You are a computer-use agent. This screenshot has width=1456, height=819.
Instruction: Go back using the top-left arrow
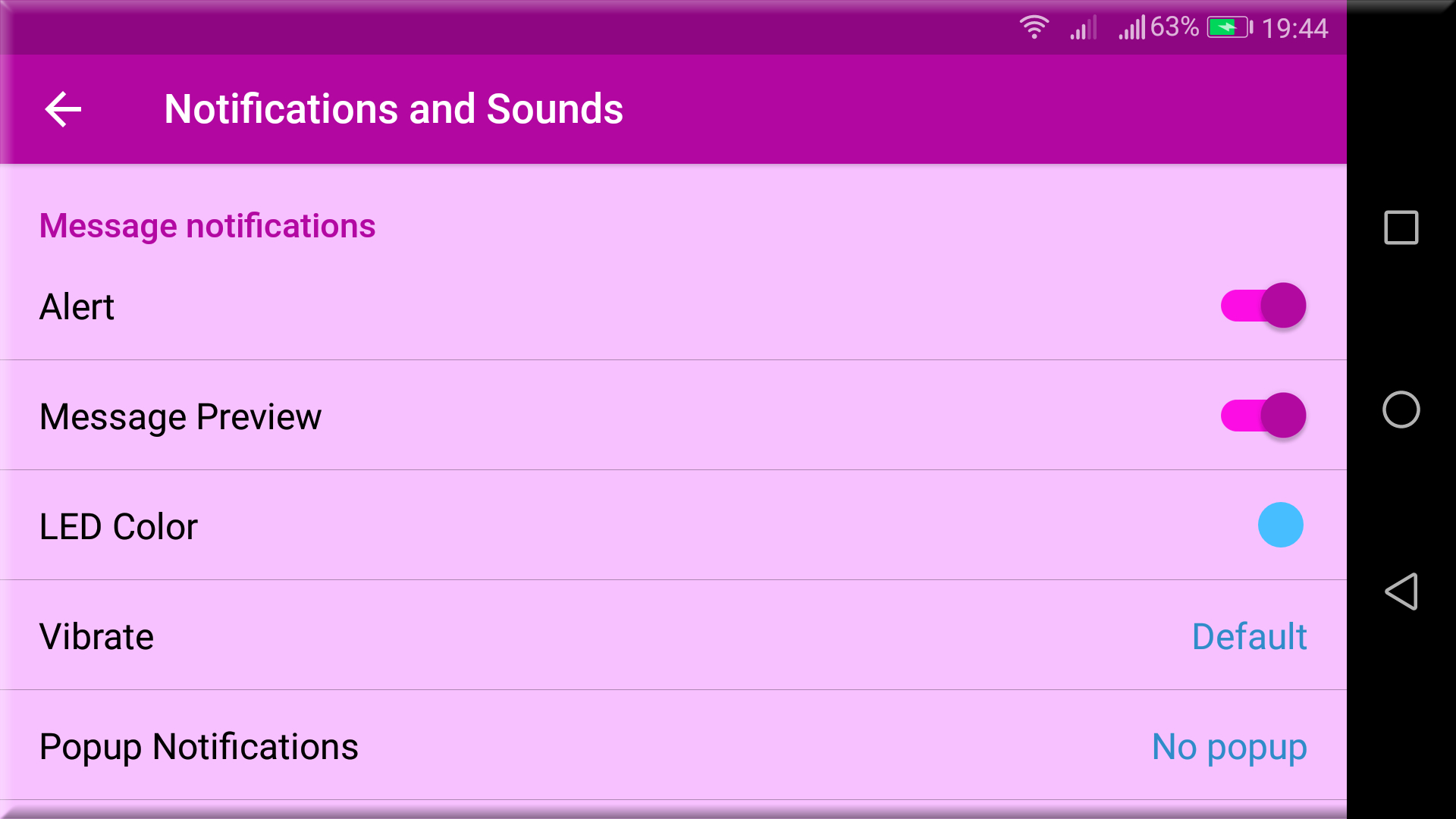click(x=63, y=108)
